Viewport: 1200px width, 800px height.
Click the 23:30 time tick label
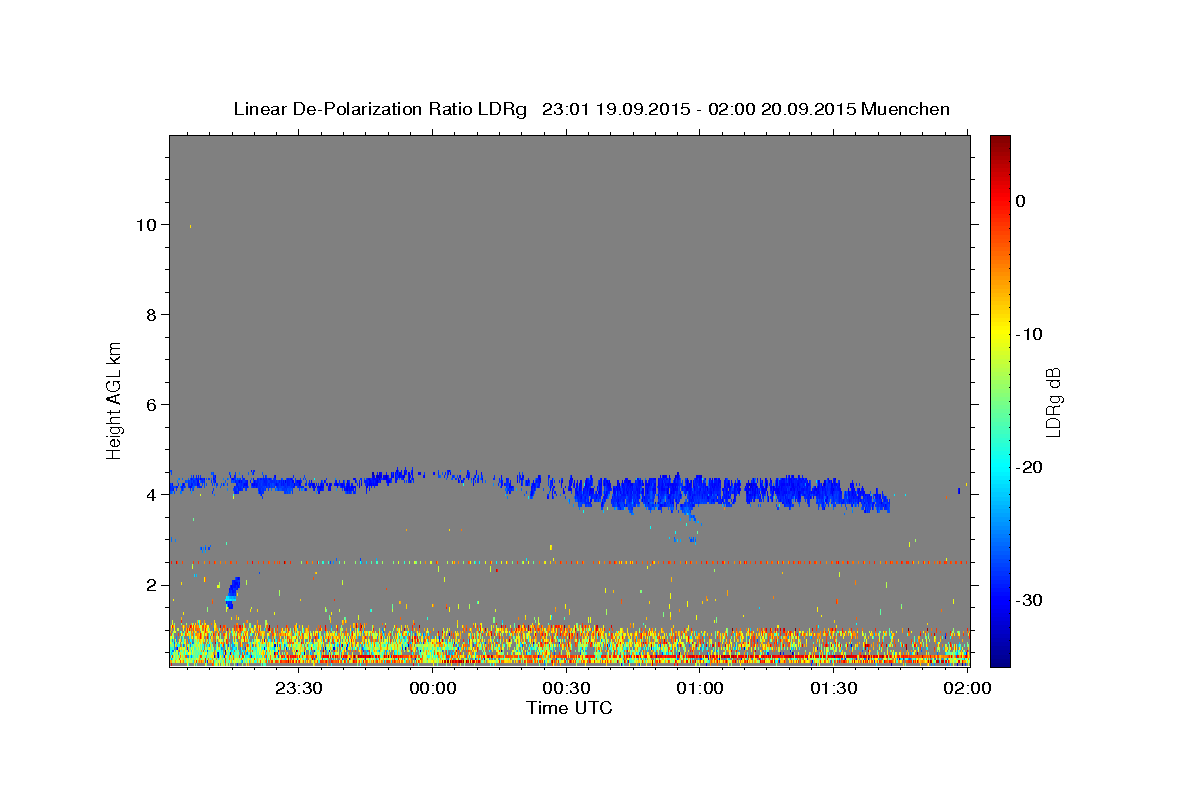(x=299, y=688)
